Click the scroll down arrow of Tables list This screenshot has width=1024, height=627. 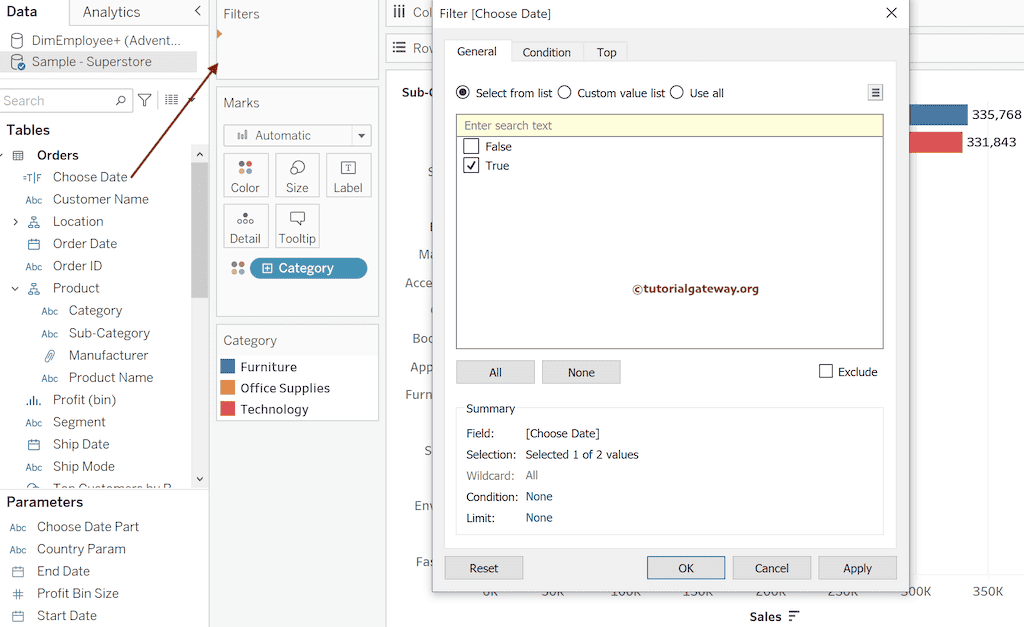(200, 479)
